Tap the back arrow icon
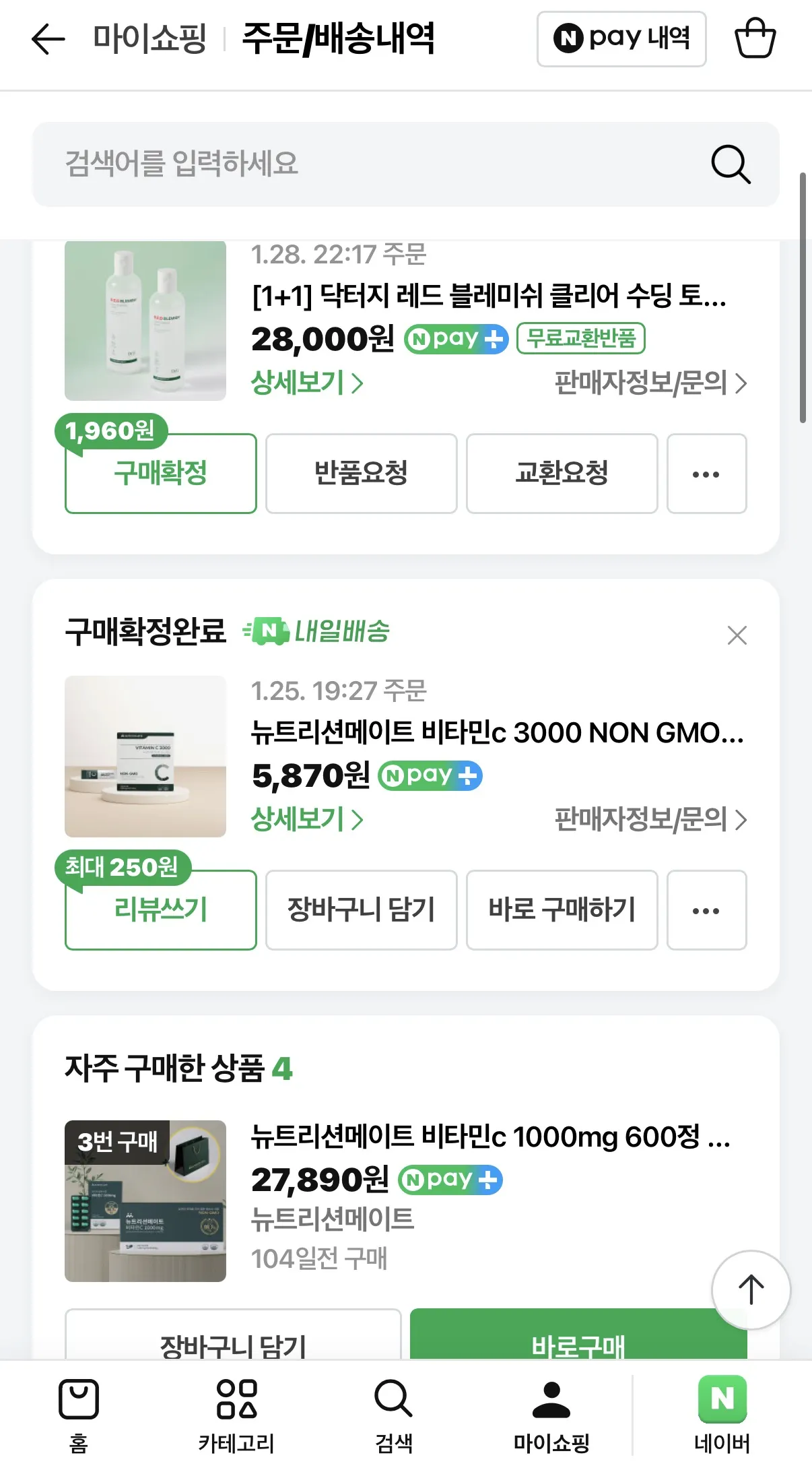812x1472 pixels. point(48,39)
